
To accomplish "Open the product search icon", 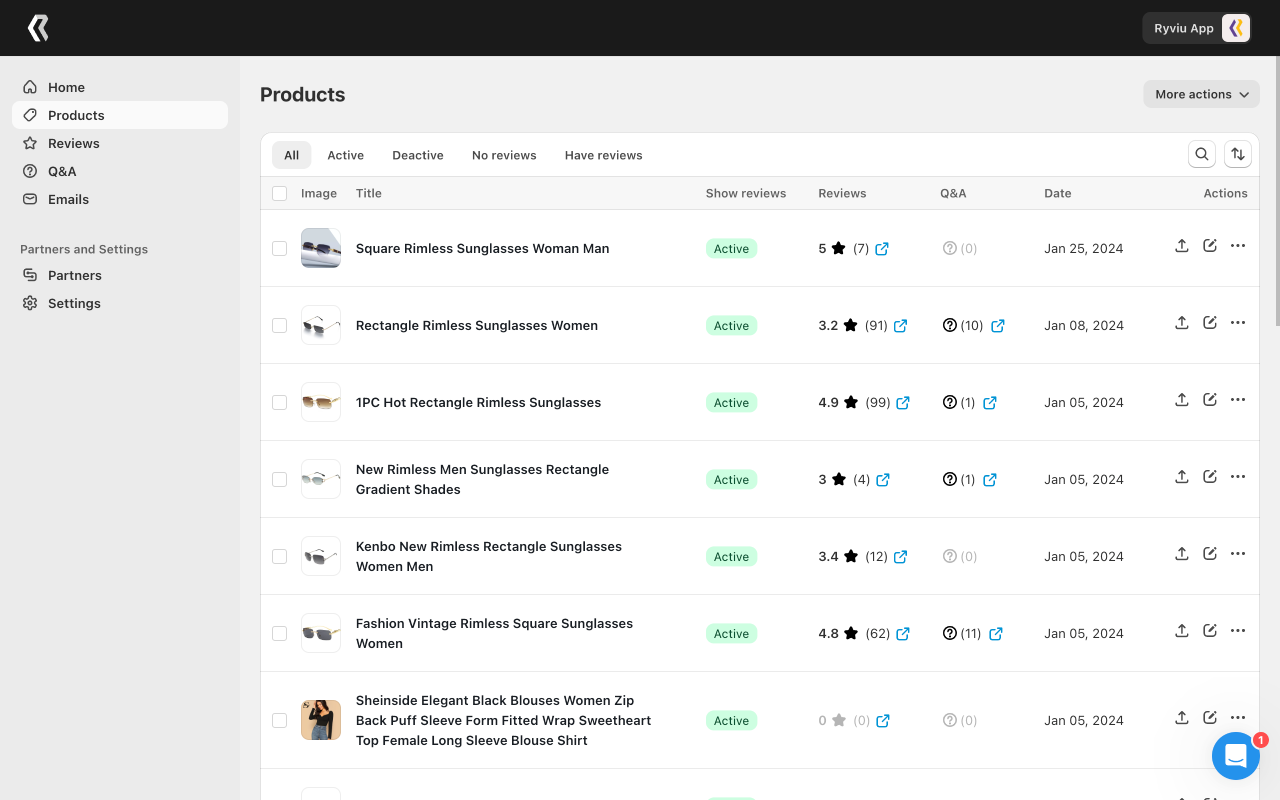I will point(1202,154).
